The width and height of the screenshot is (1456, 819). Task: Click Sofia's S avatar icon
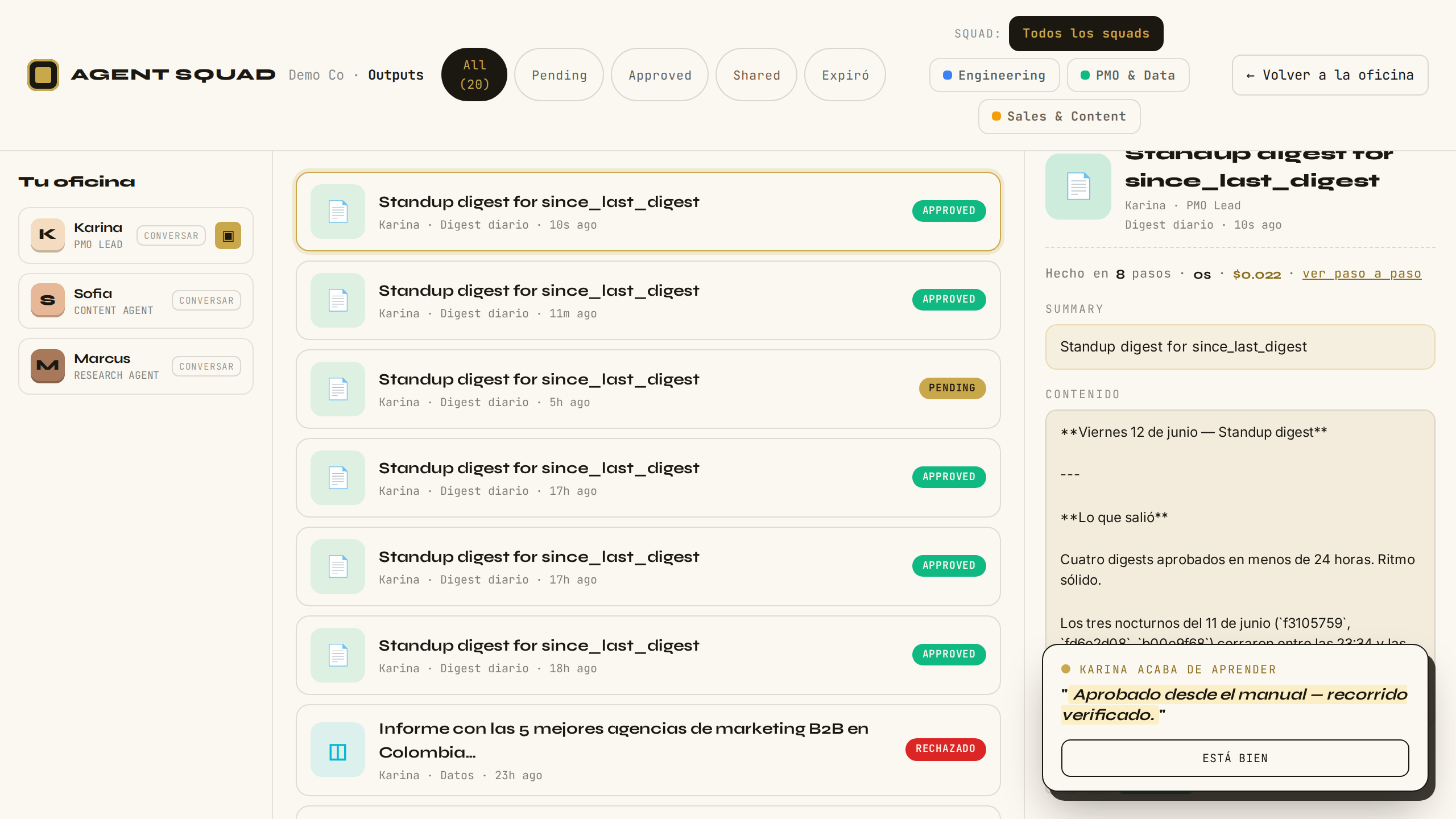point(48,300)
